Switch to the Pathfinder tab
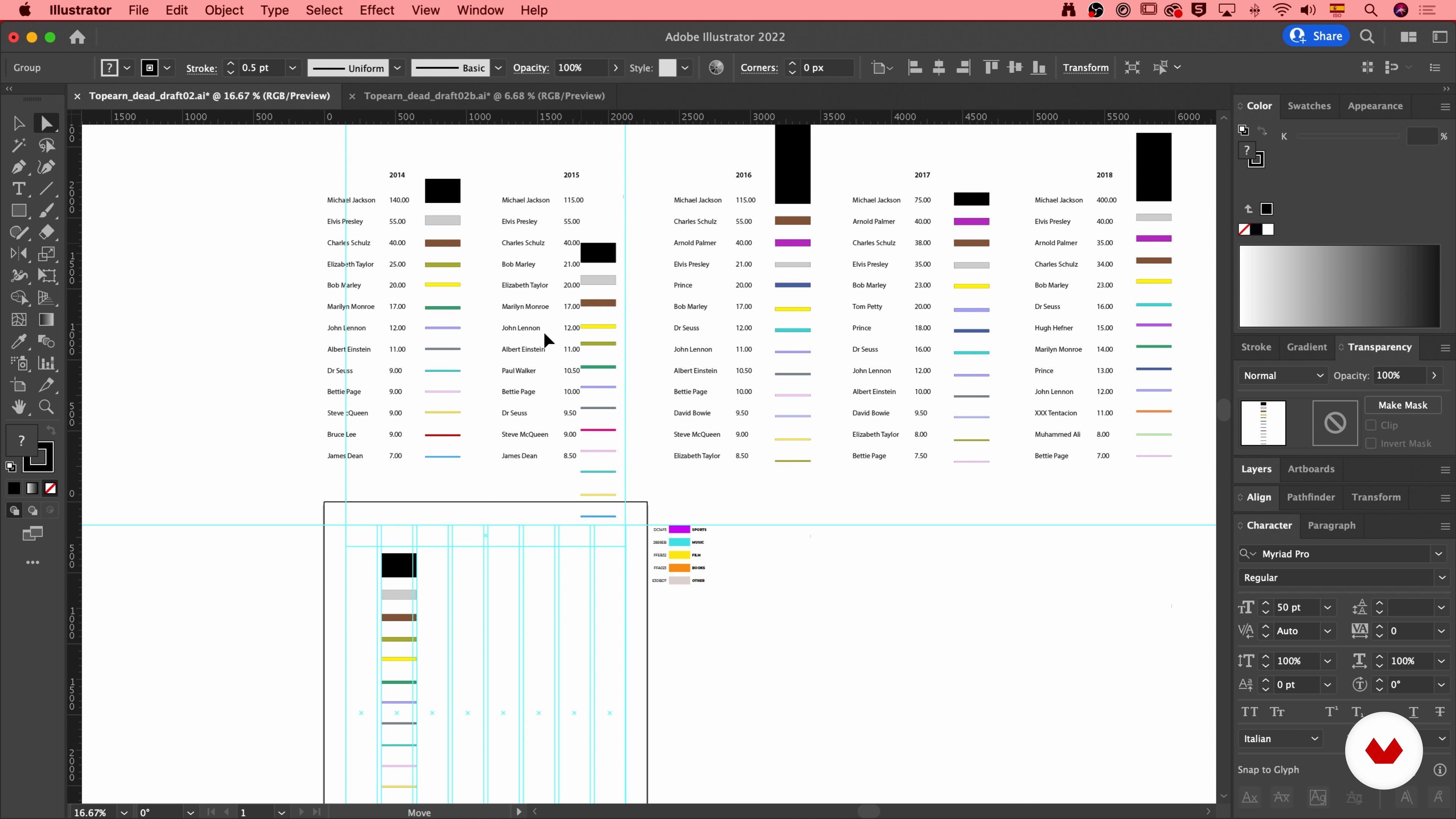 coord(1311,497)
